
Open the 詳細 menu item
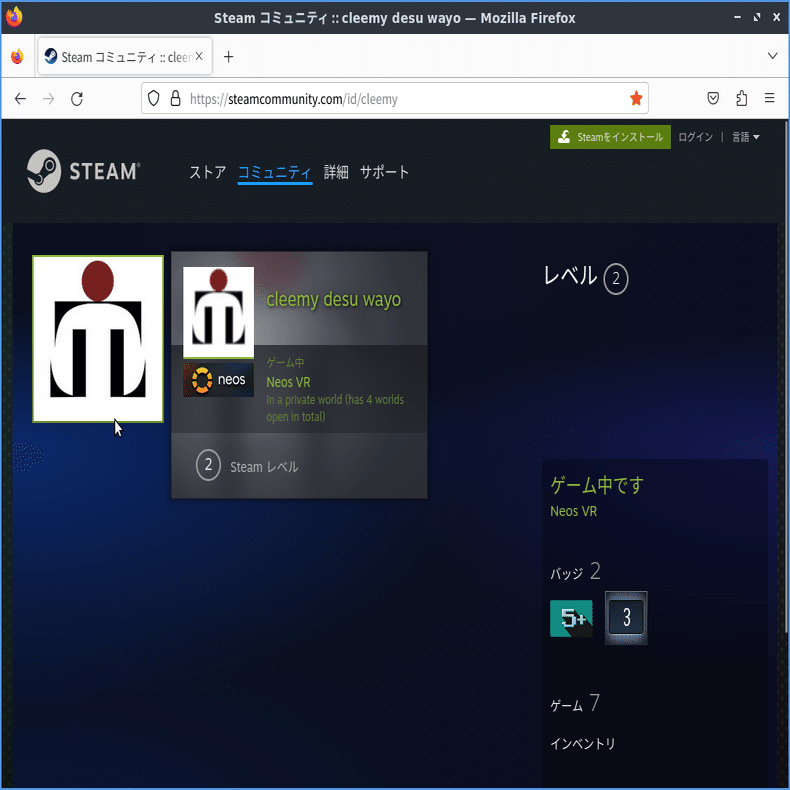(x=336, y=172)
